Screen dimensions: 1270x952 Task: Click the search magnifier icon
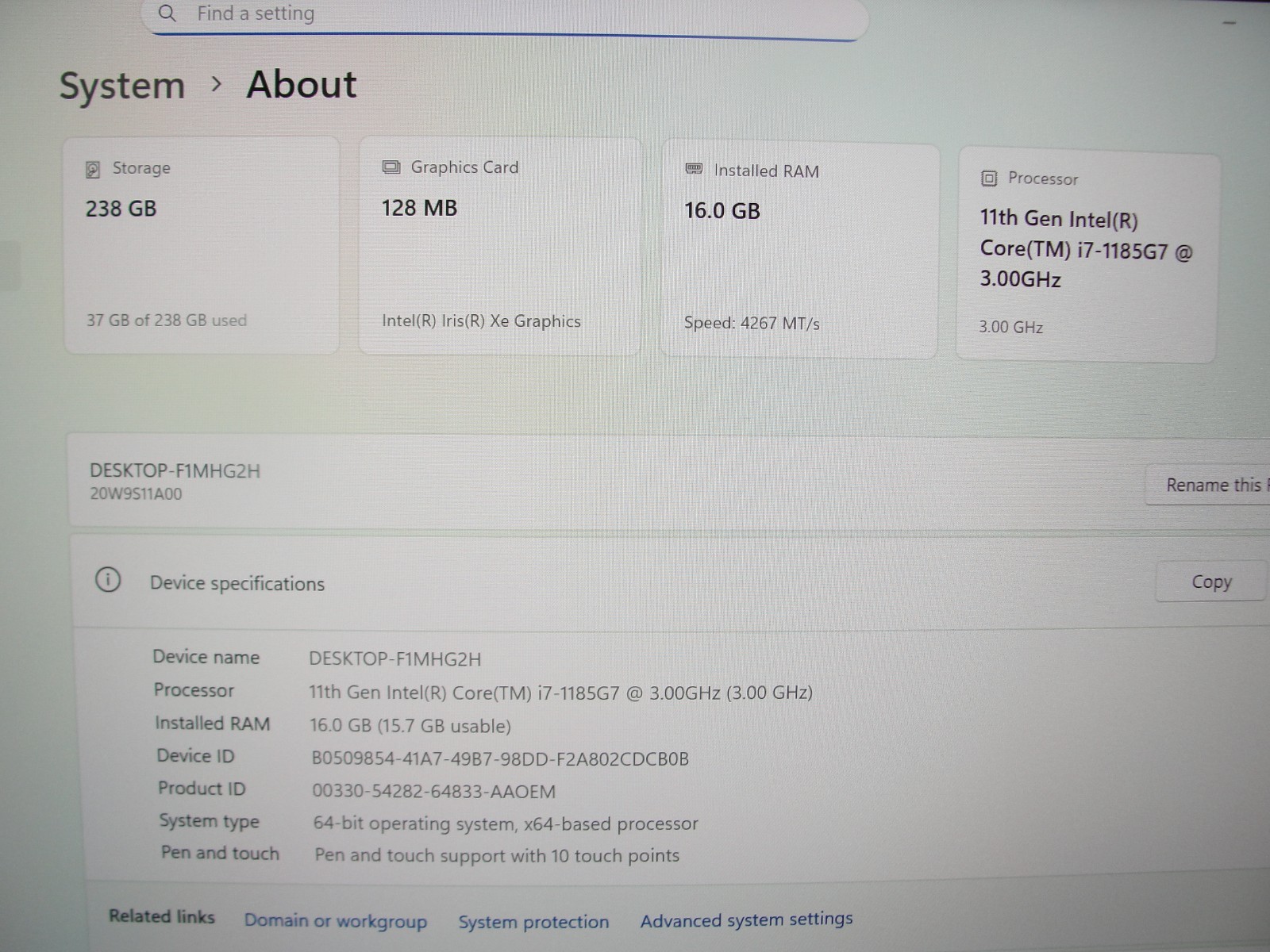pyautogui.click(x=167, y=13)
